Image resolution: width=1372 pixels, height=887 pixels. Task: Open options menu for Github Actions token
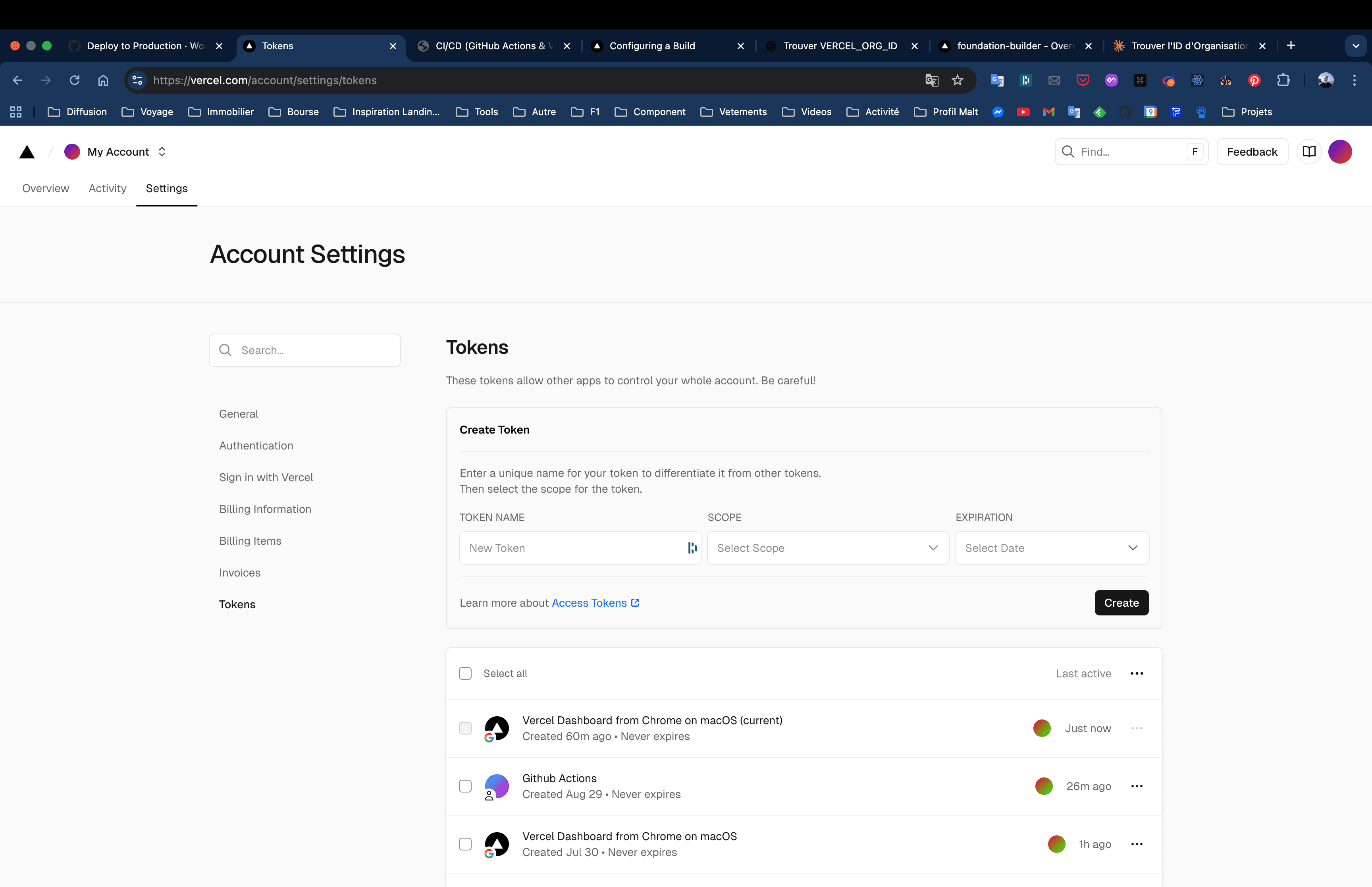[x=1137, y=786]
